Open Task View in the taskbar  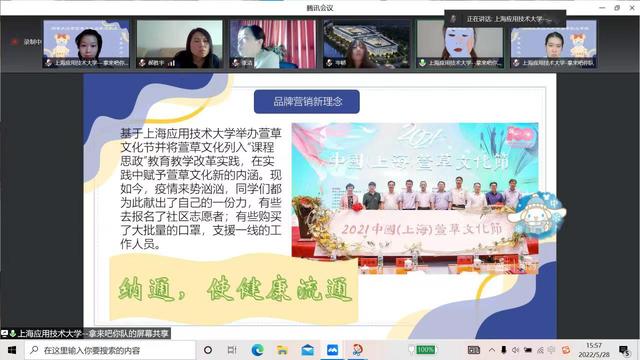coord(232,350)
